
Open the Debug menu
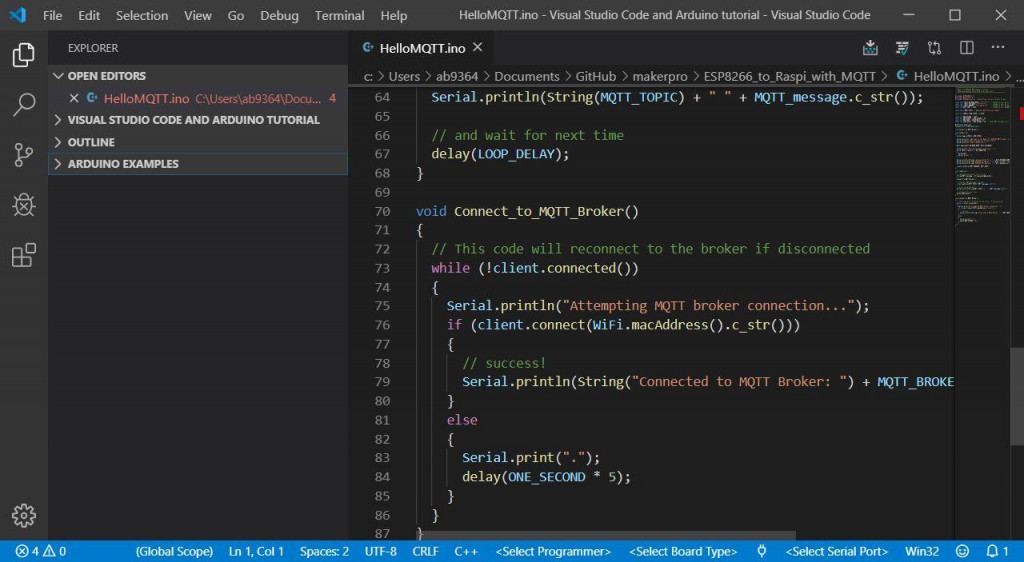tap(279, 15)
